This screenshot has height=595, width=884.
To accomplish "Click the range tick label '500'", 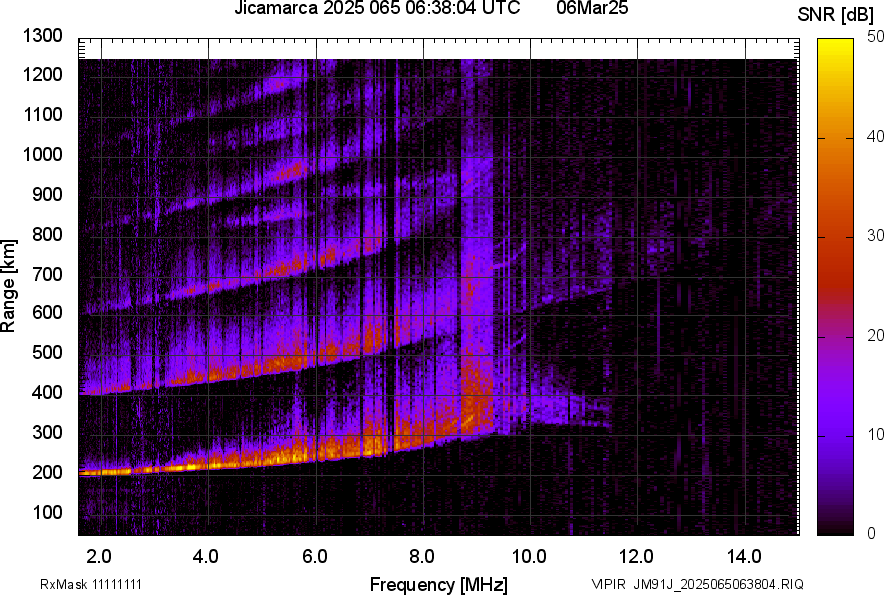I will (47, 352).
